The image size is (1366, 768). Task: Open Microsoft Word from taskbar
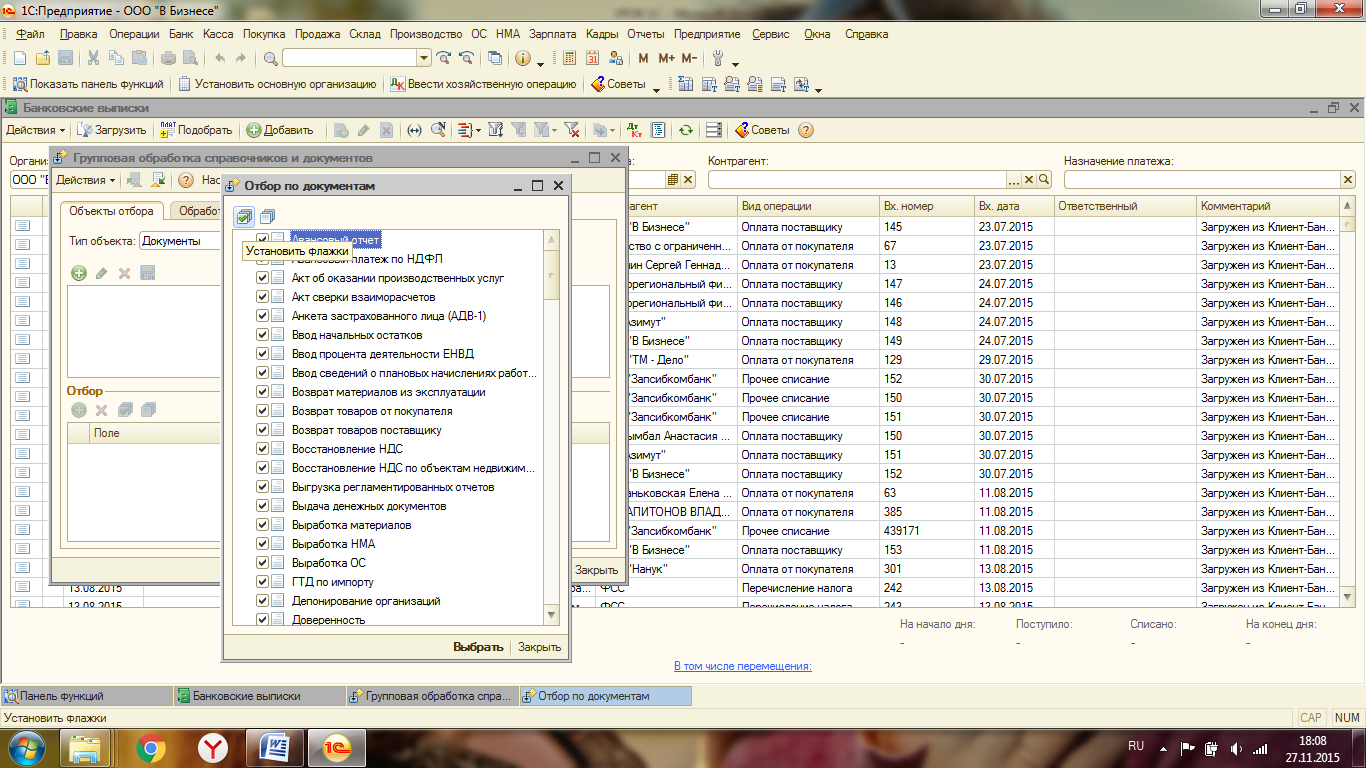click(273, 747)
